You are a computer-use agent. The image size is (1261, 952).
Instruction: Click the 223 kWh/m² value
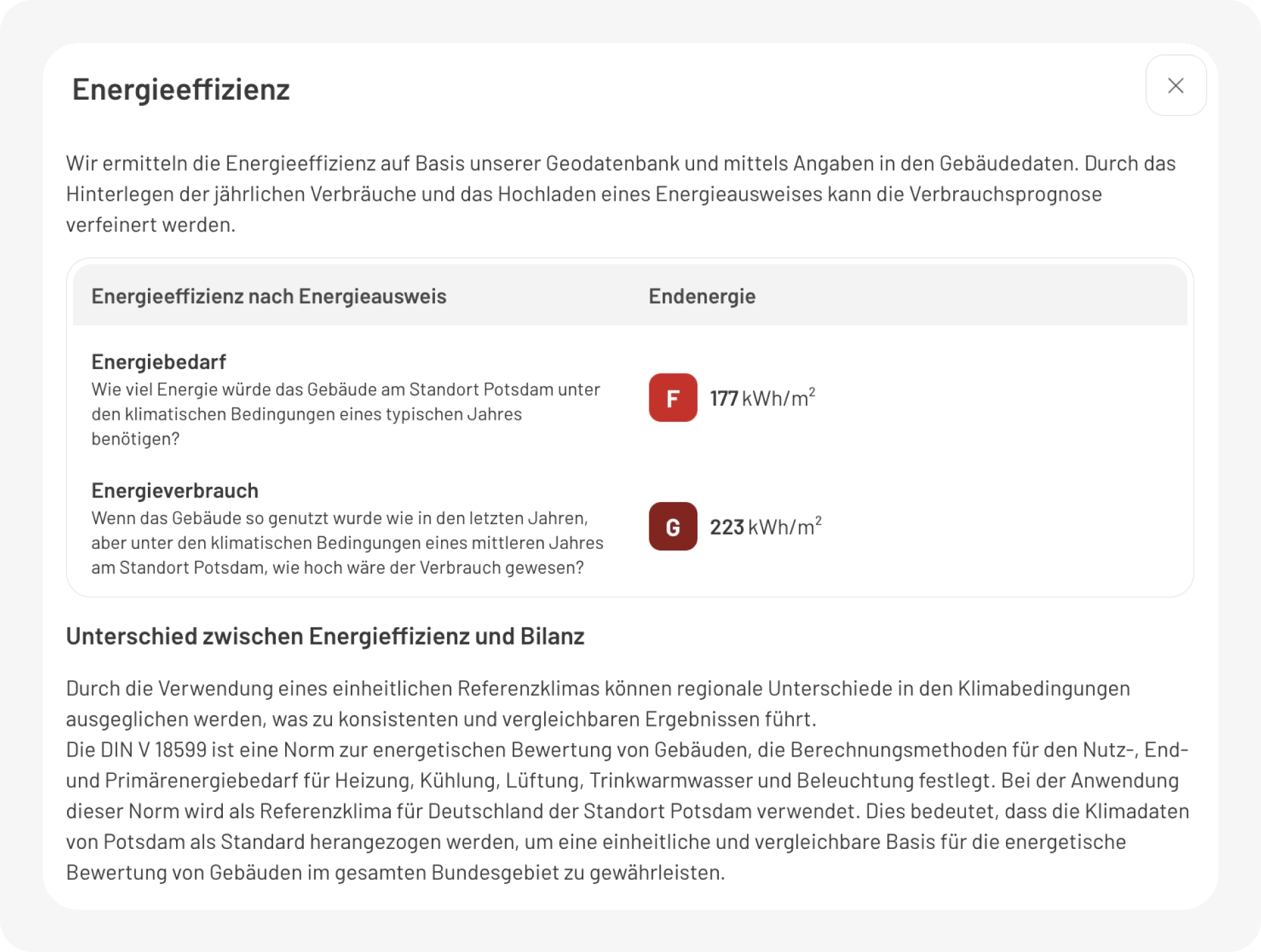(x=765, y=528)
